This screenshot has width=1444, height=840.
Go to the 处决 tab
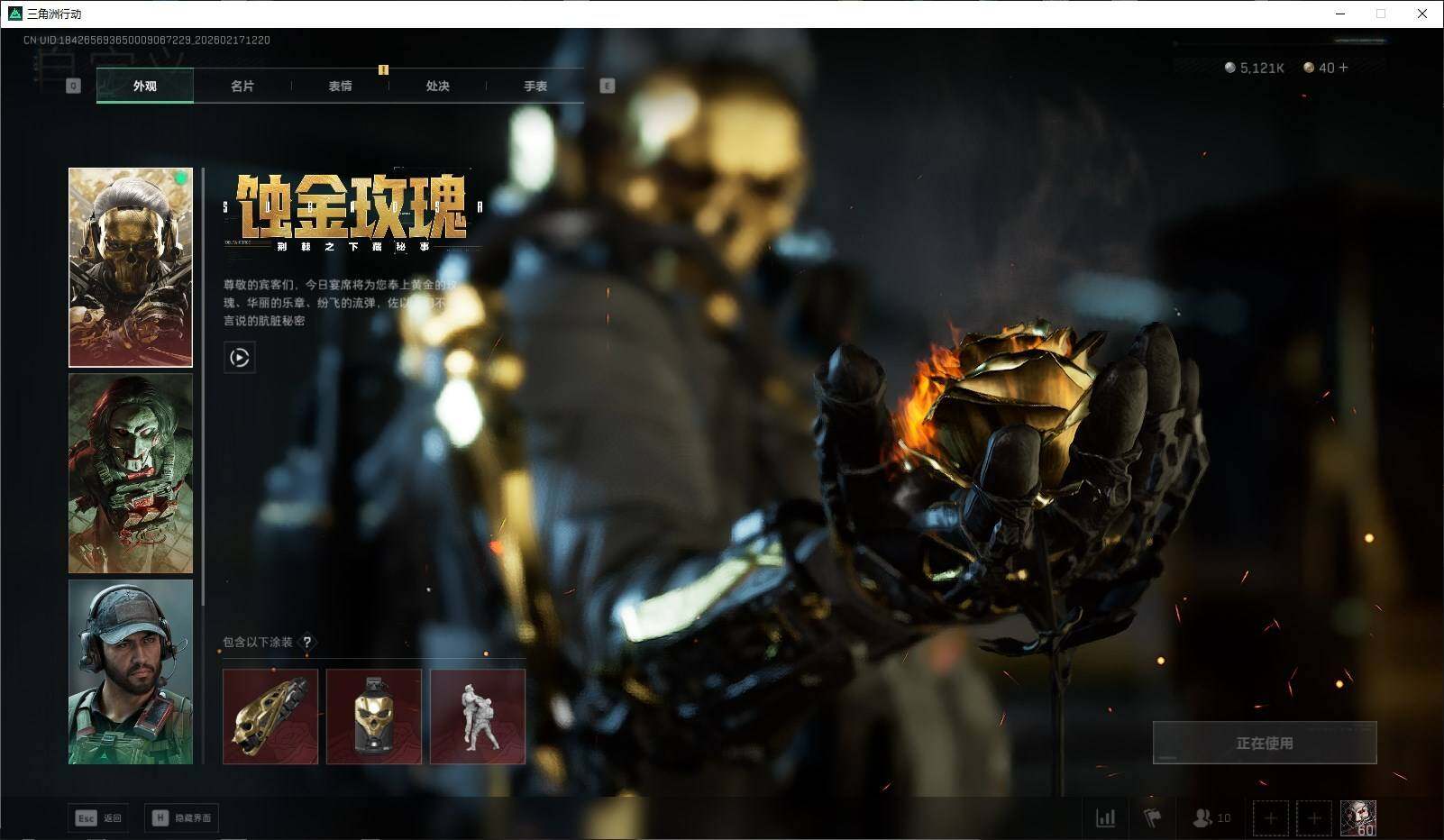pyautogui.click(x=437, y=86)
